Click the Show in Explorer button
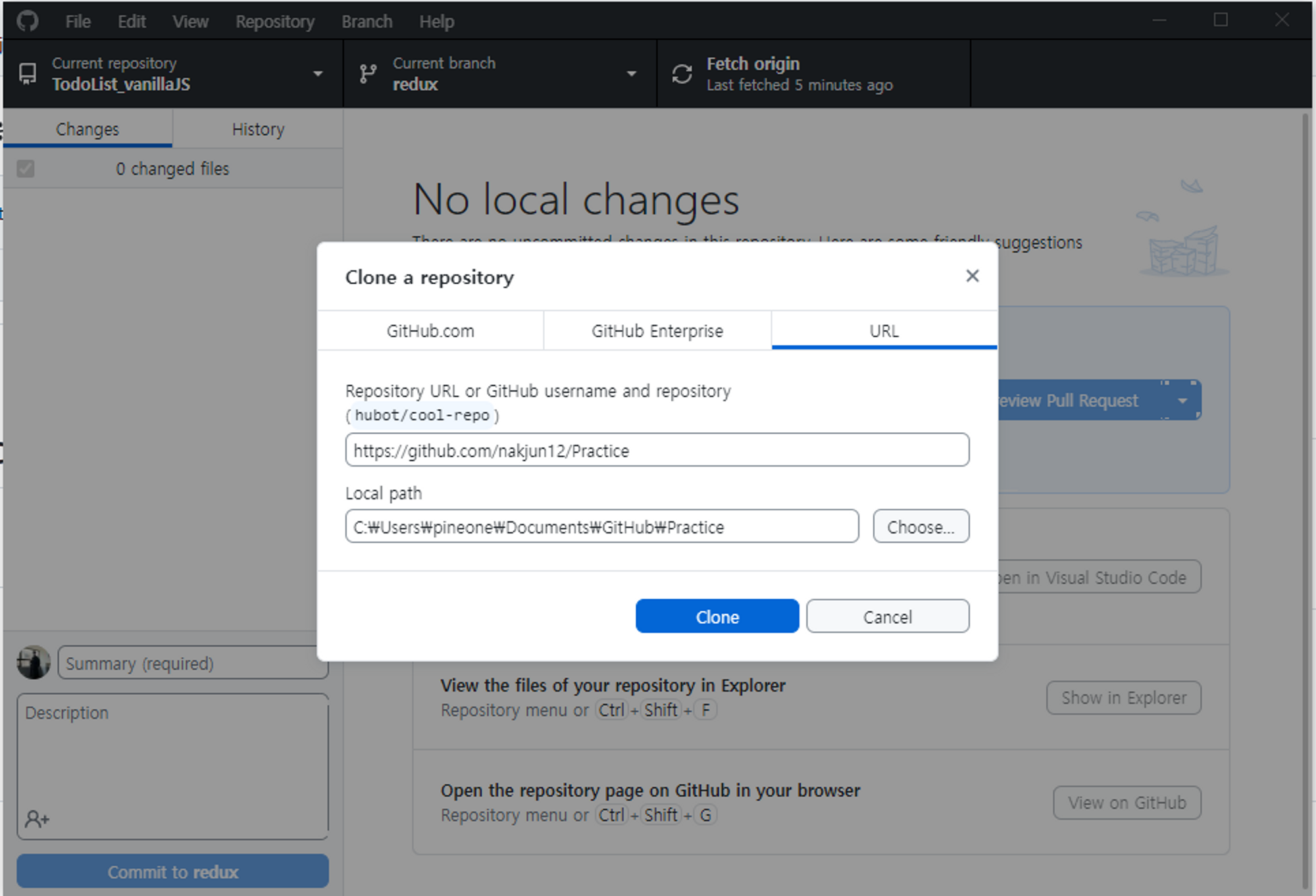Image resolution: width=1316 pixels, height=896 pixels. click(1124, 697)
